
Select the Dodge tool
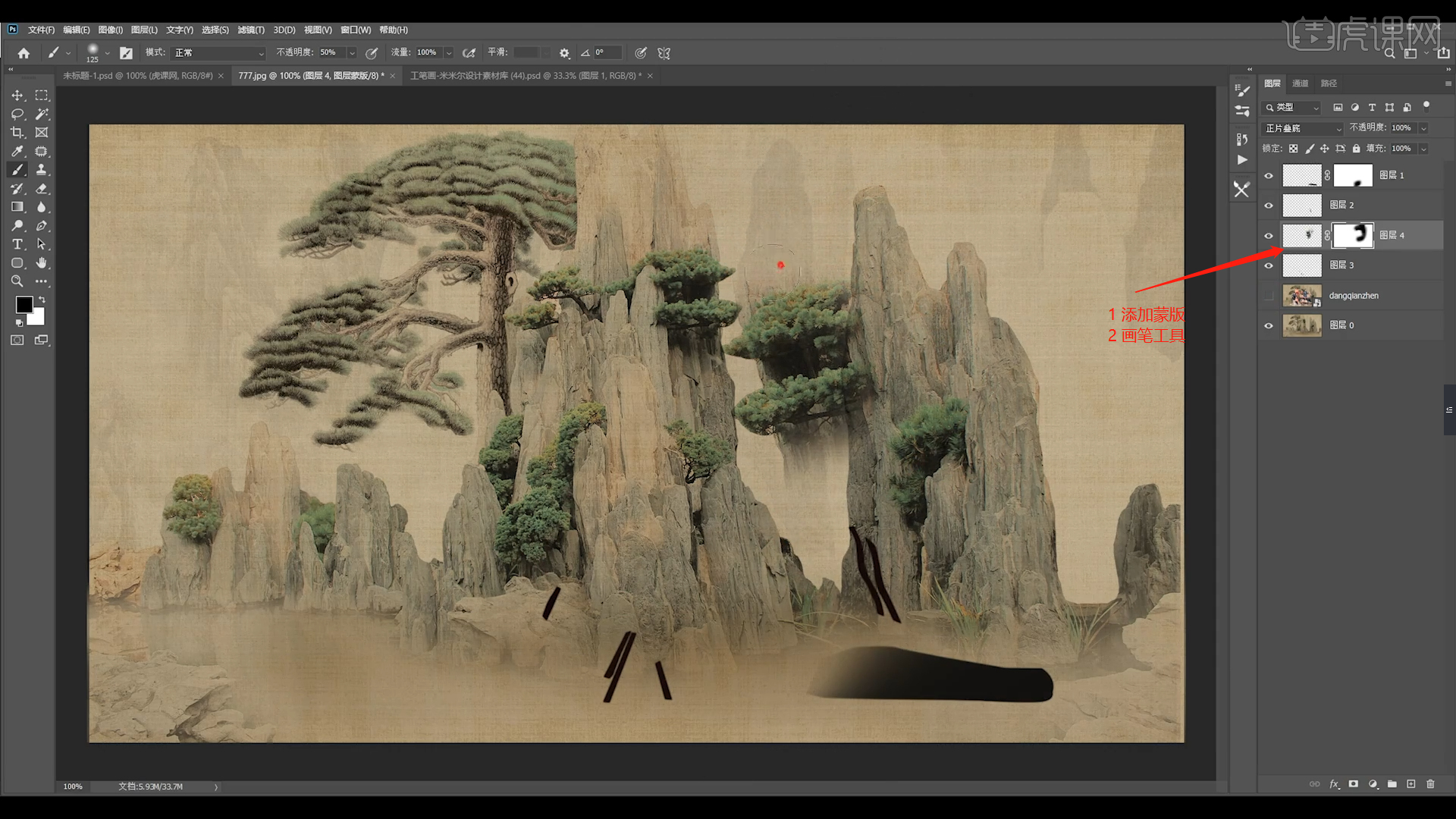click(x=17, y=226)
